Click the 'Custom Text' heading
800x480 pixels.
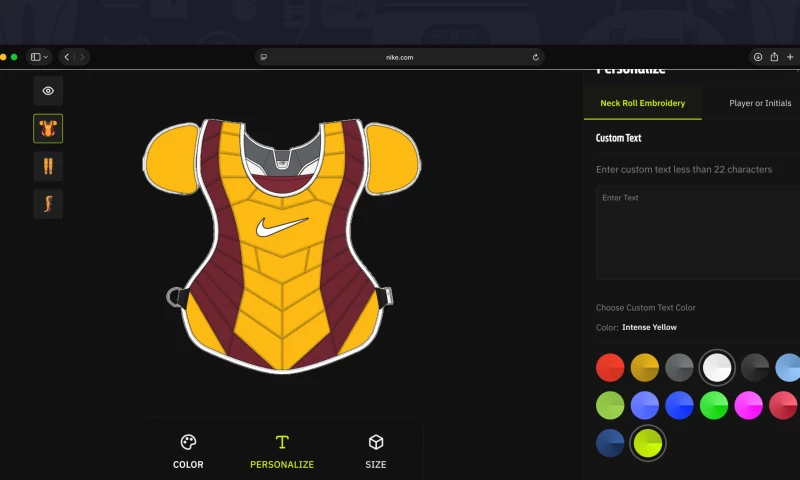coord(618,138)
